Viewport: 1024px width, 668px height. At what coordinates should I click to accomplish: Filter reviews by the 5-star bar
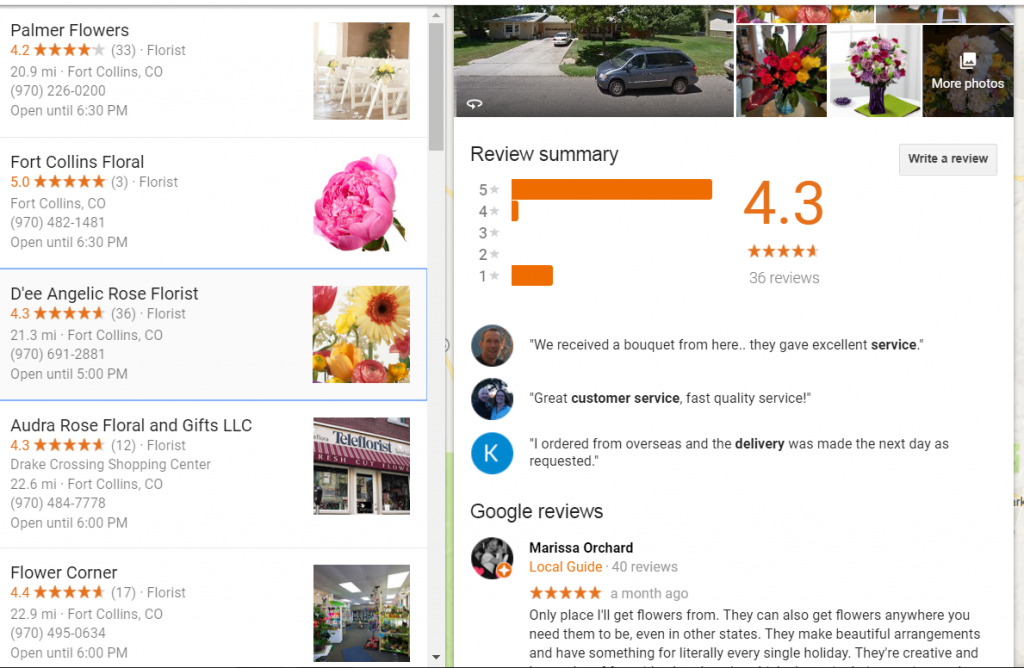611,189
